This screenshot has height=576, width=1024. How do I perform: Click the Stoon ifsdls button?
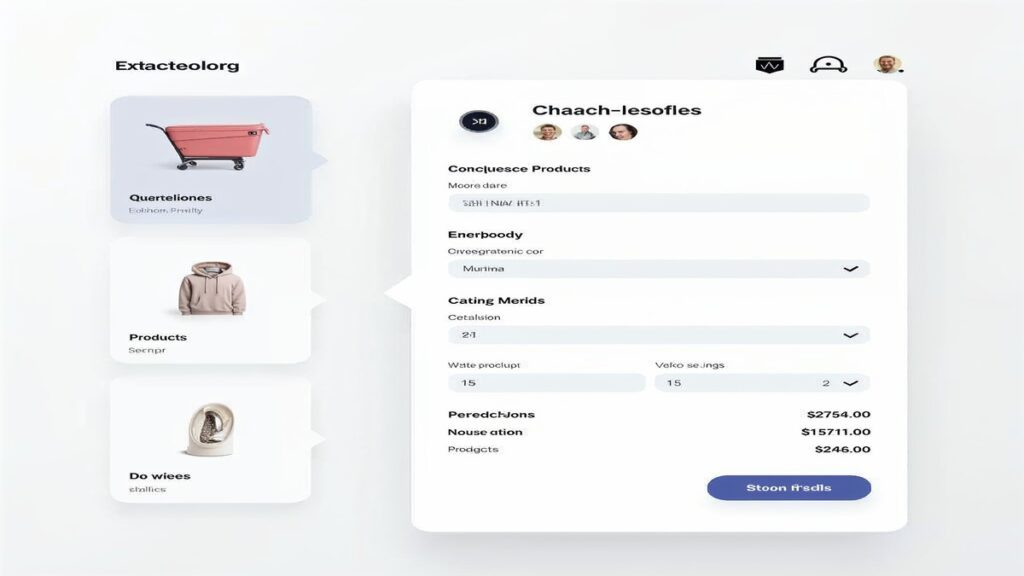[x=789, y=488]
